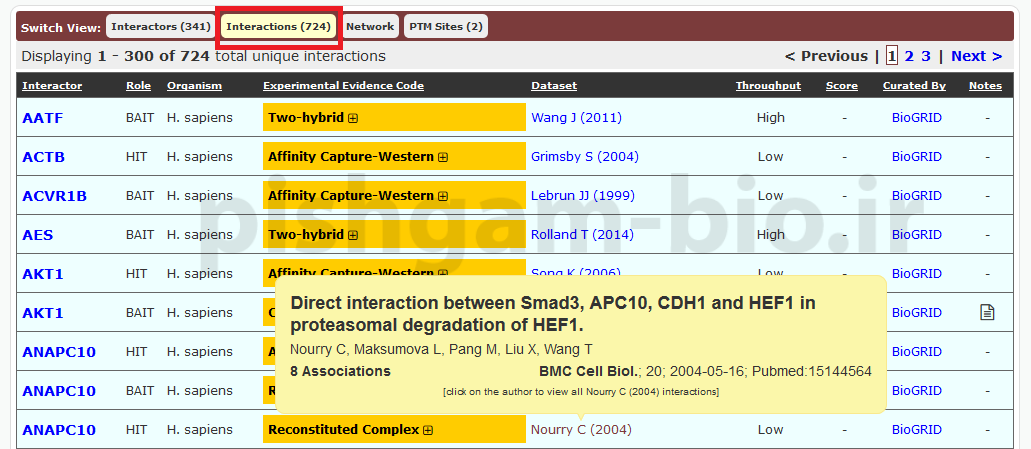Image resolution: width=1031 pixels, height=449 pixels.
Task: Expand plus icon next to ACVR1B Affinity Capture-Western
Action: click(x=443, y=196)
